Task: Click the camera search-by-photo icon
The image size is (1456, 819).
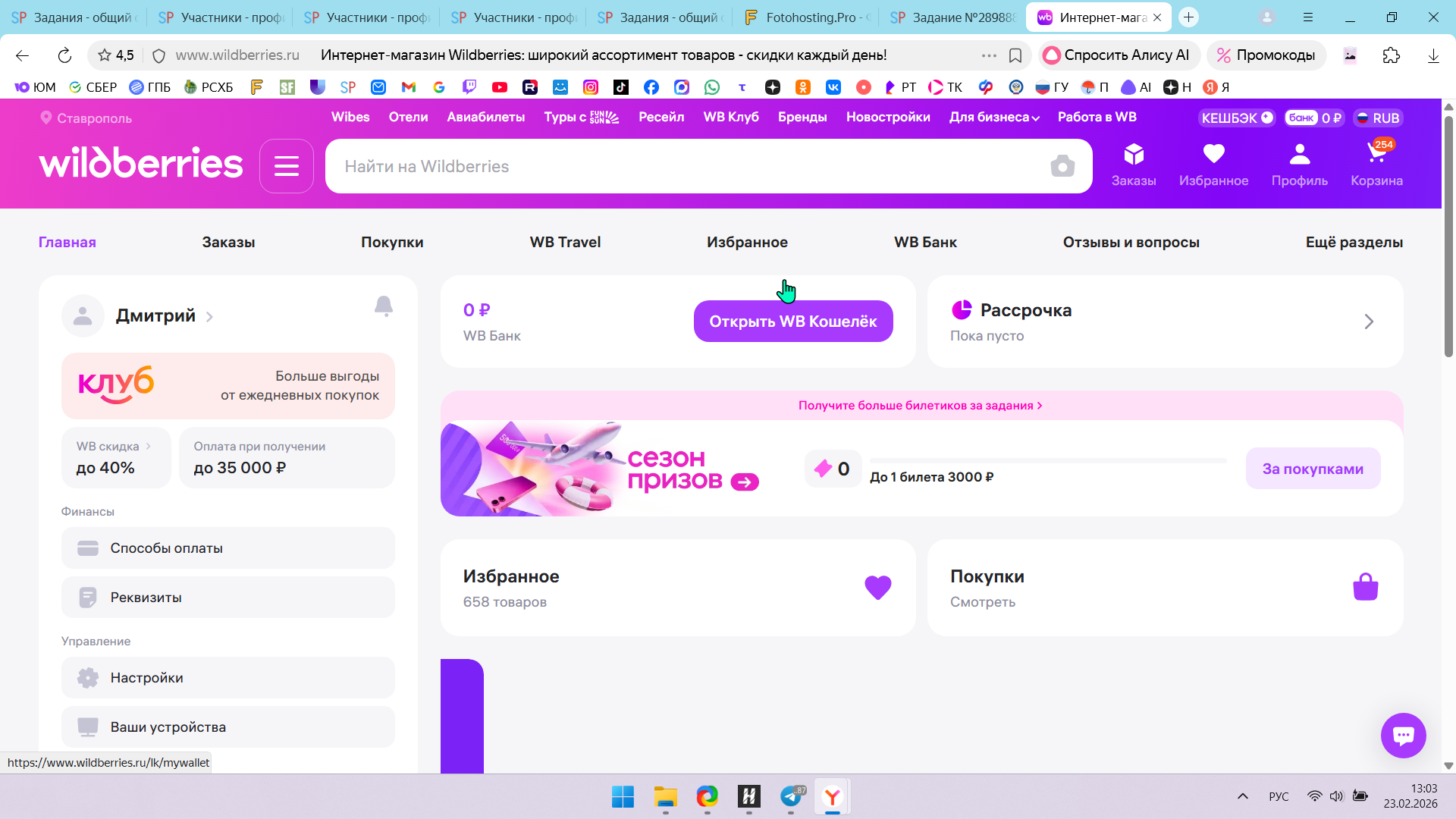Action: (x=1062, y=166)
